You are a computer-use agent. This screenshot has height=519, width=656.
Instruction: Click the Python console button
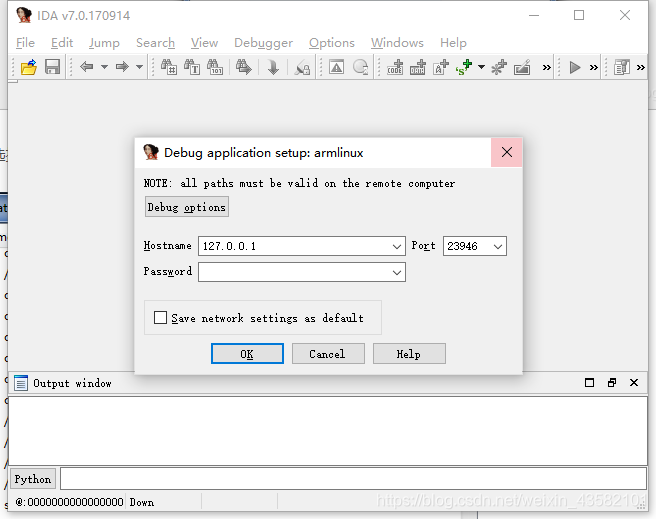coord(33,479)
